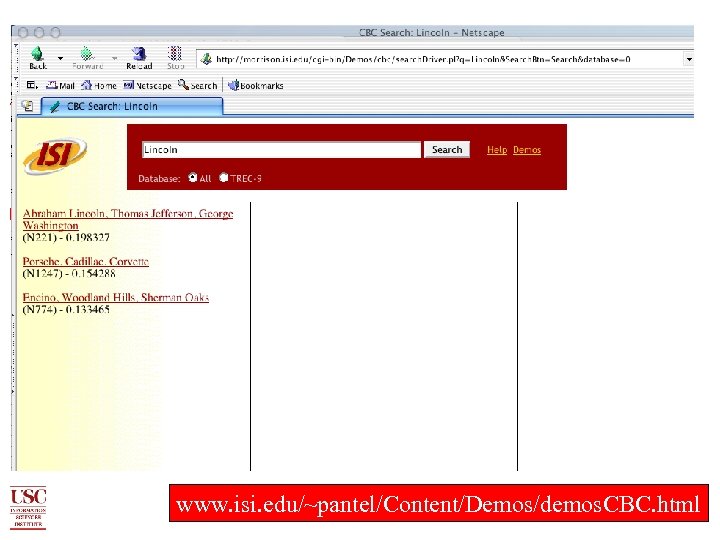Open the Help link

(497, 150)
